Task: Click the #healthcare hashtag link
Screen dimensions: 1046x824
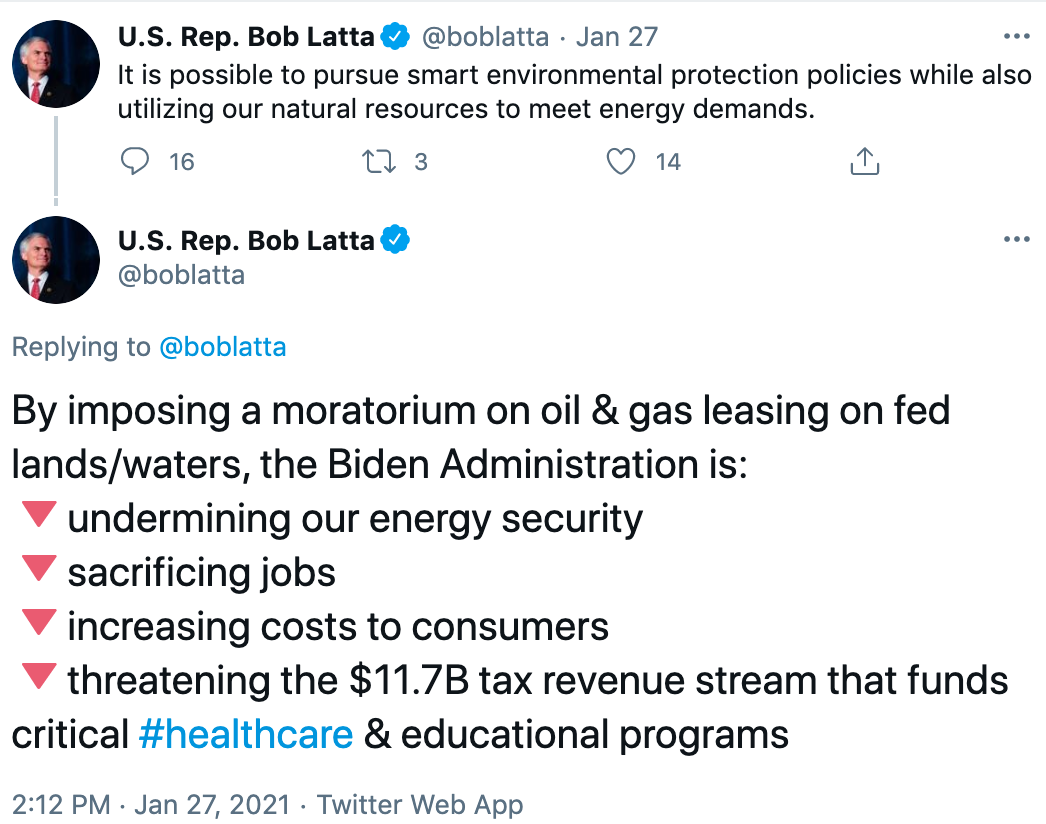Action: coord(245,735)
